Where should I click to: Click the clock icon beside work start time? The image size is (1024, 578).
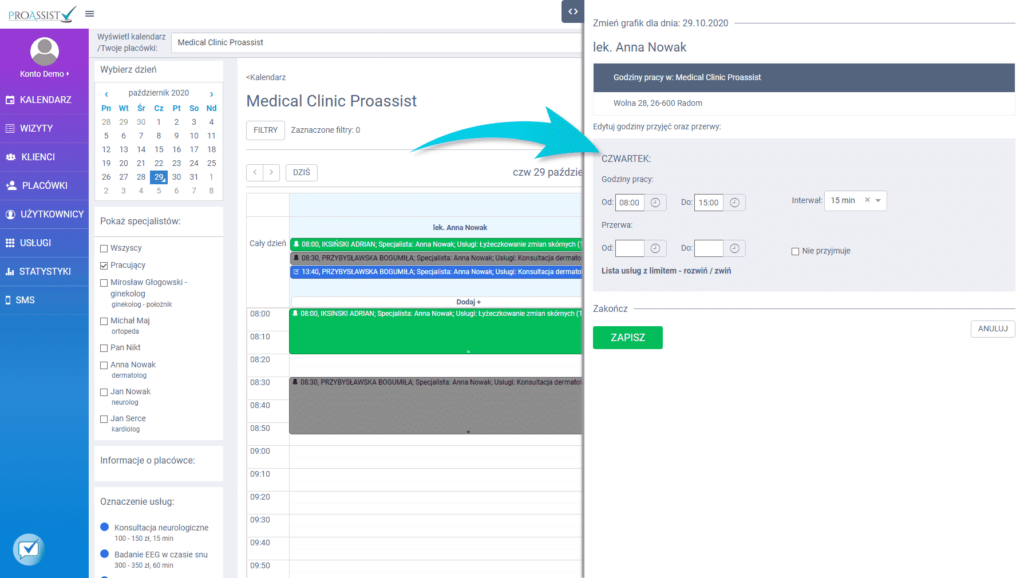656,202
